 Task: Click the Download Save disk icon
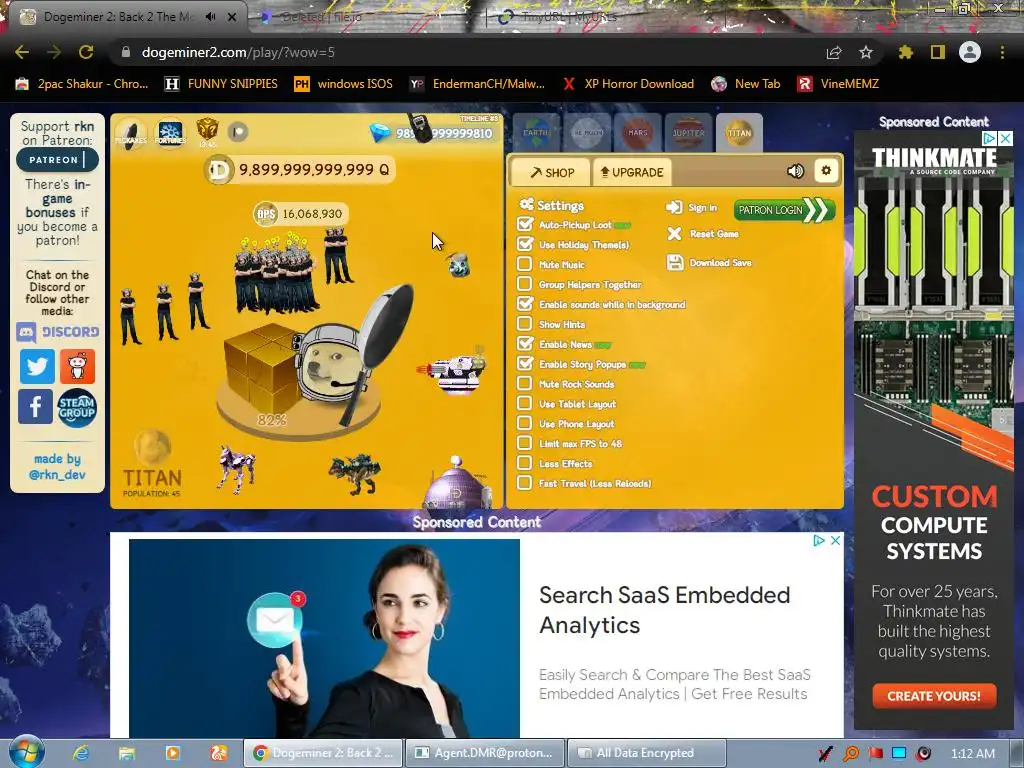tap(675, 263)
